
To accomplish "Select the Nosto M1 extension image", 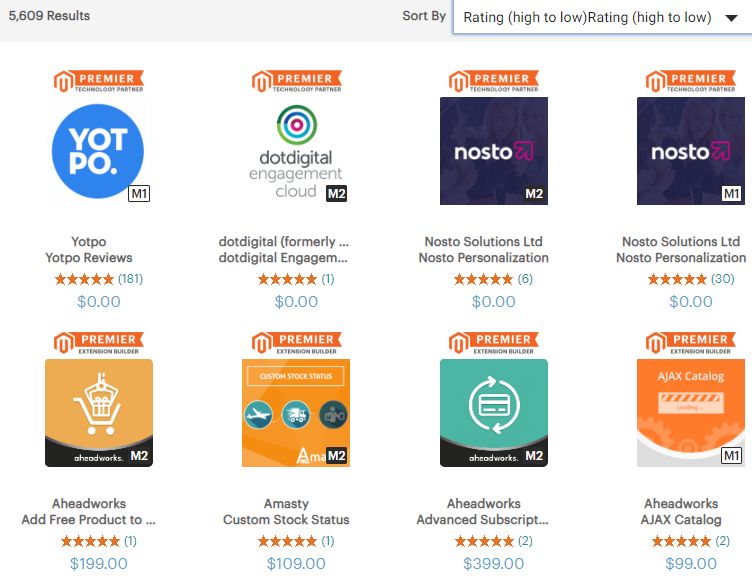I will (690, 151).
